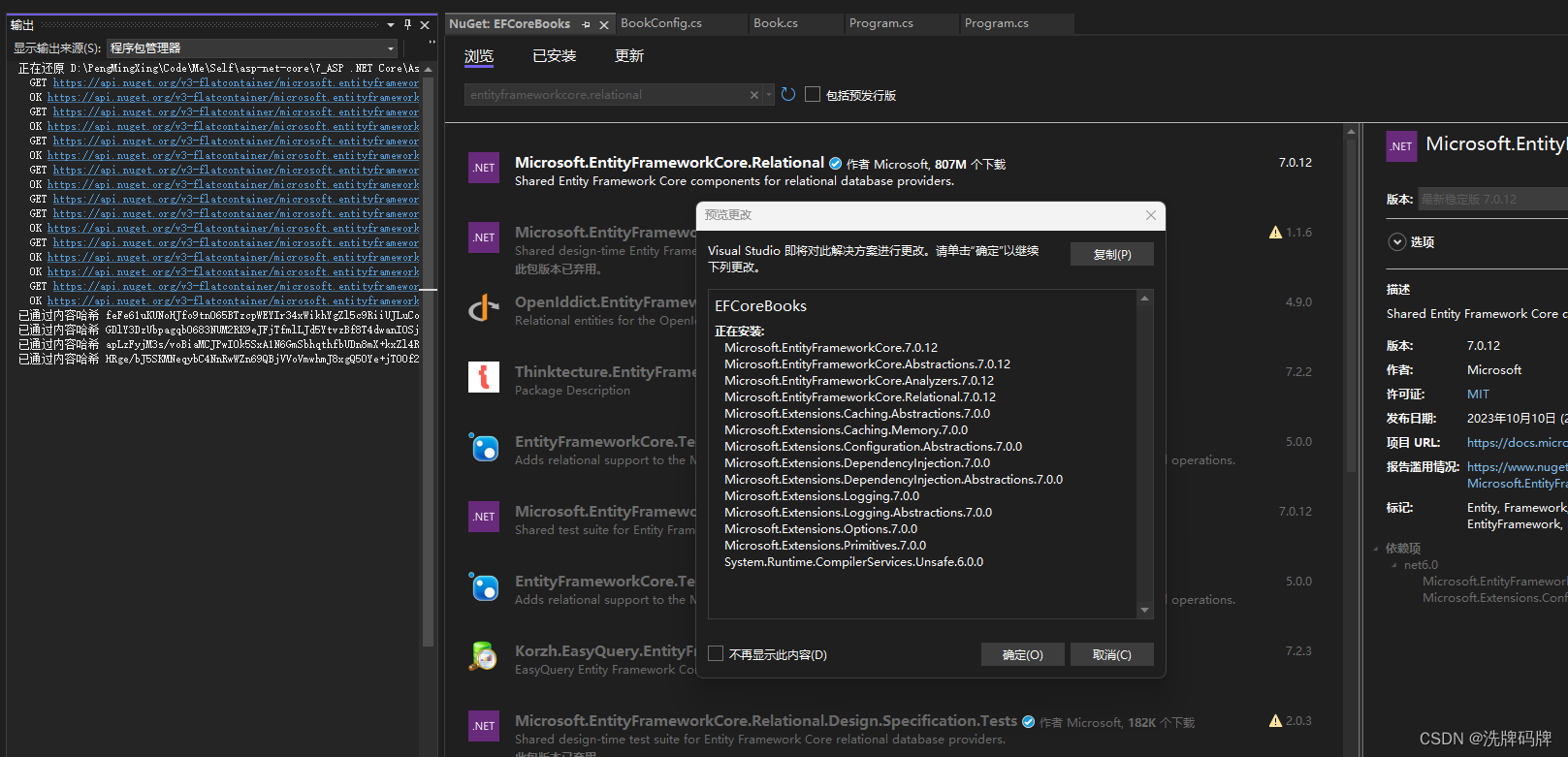Screen dimensions: 1568x757
Task: Click EFCoreBooks project heading in preview dialog
Action: point(760,306)
